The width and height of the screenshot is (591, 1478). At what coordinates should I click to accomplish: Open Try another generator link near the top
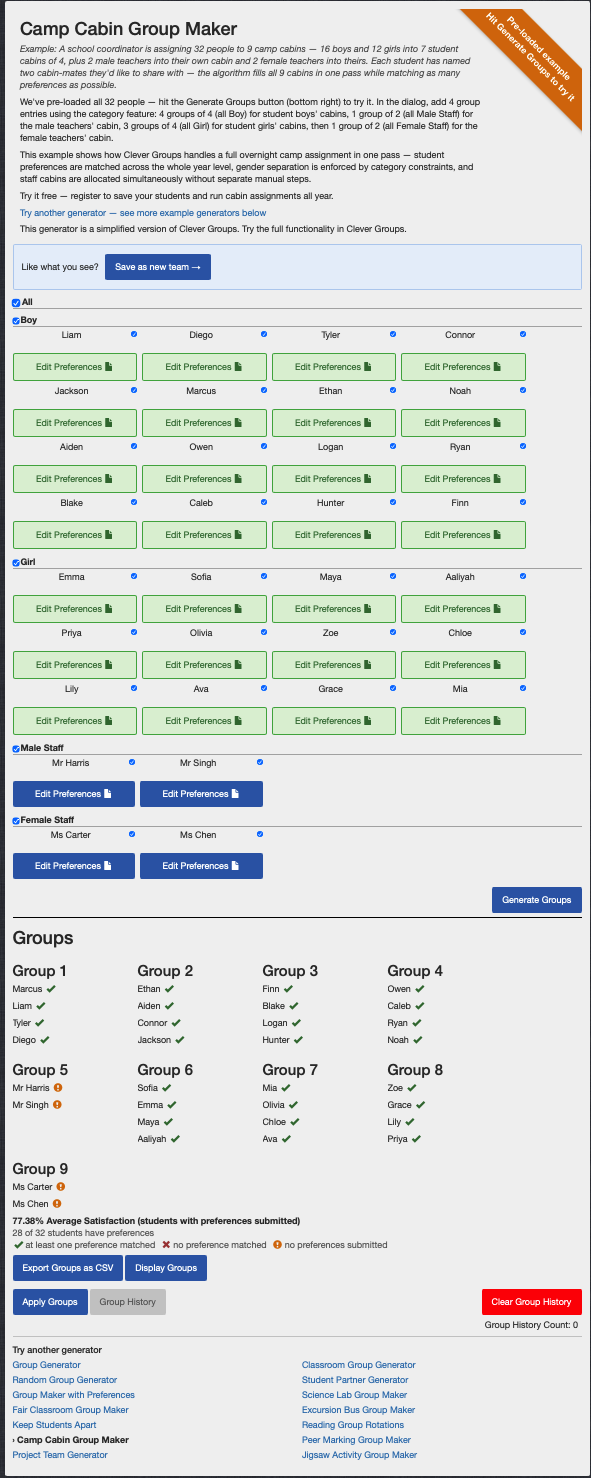pos(143,213)
